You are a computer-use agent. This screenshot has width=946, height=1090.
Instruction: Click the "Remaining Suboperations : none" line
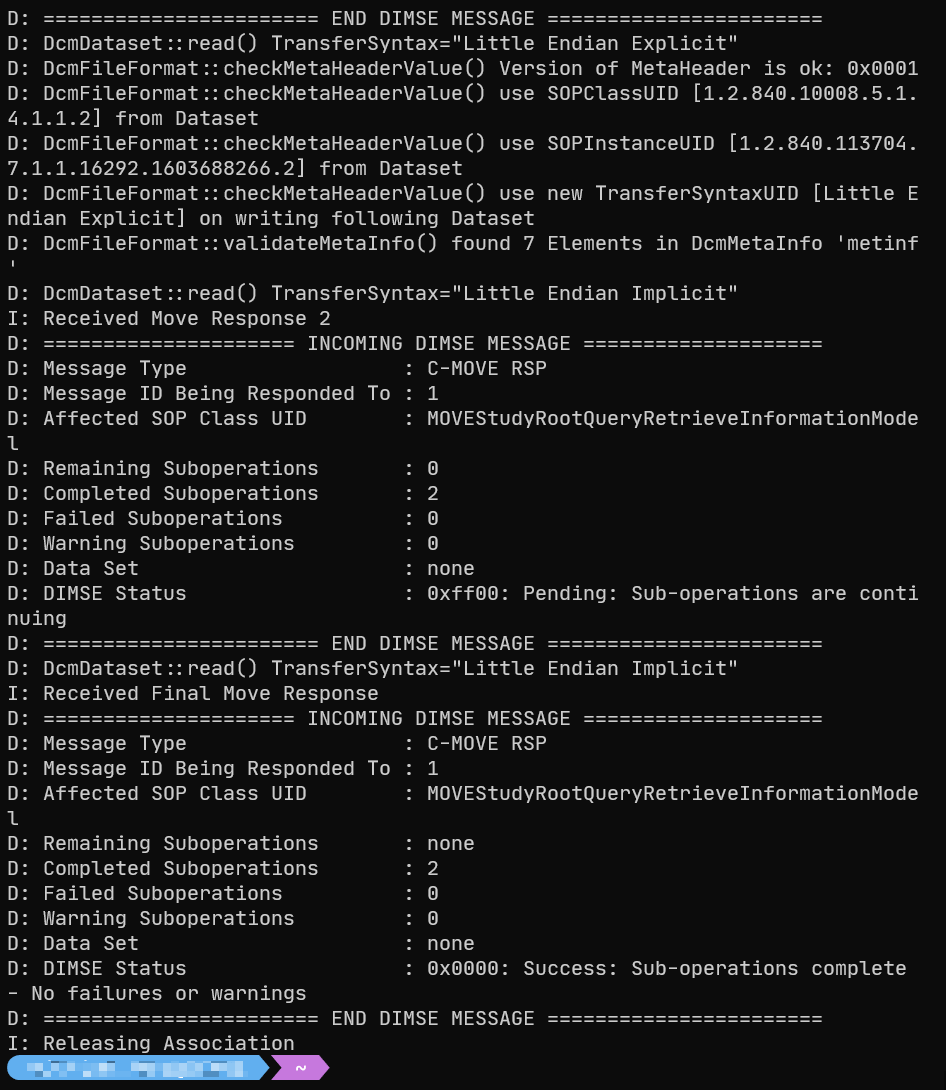pyautogui.click(x=240, y=843)
